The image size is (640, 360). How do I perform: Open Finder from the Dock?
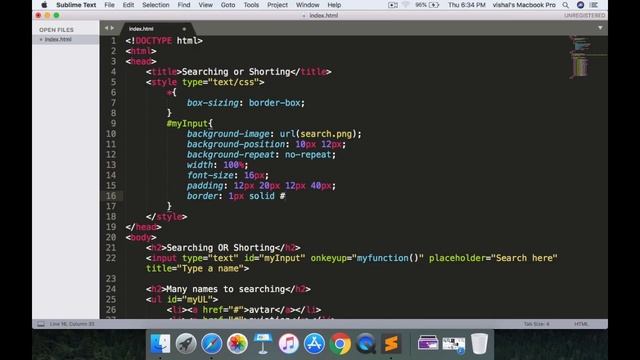tap(160, 343)
